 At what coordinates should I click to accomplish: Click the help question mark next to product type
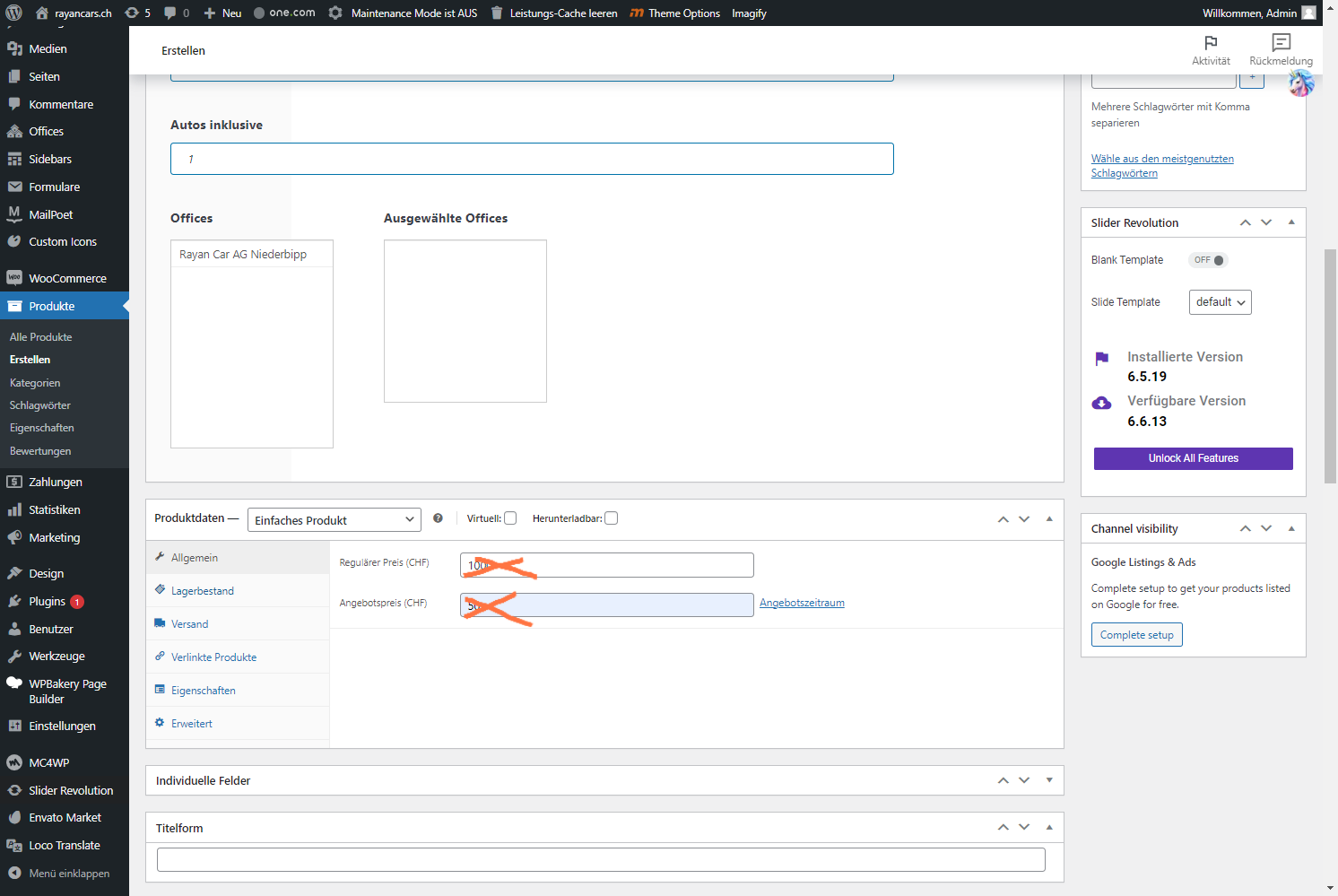438,518
